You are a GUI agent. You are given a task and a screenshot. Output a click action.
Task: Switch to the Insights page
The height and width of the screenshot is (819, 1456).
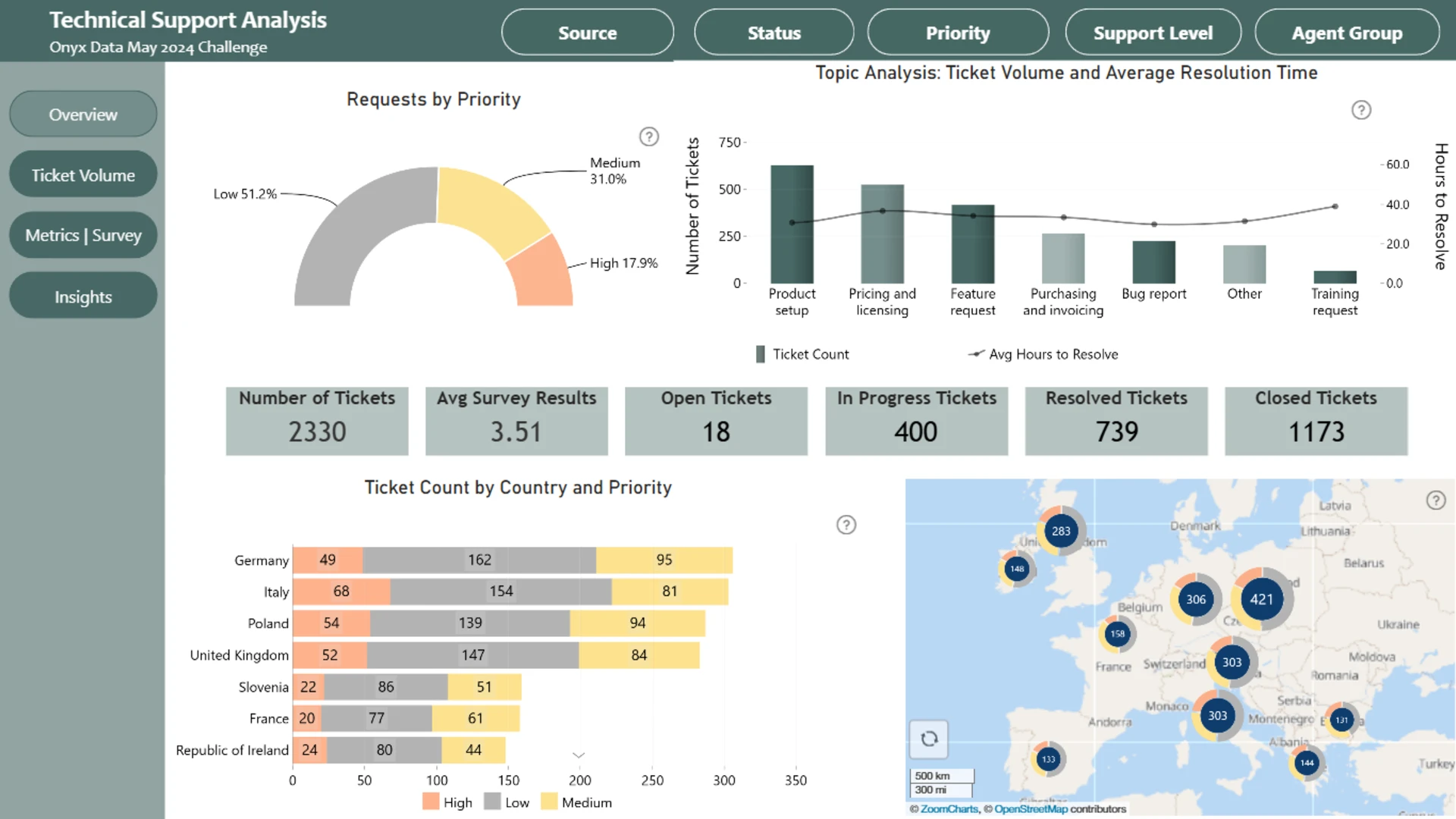pyautogui.click(x=83, y=297)
